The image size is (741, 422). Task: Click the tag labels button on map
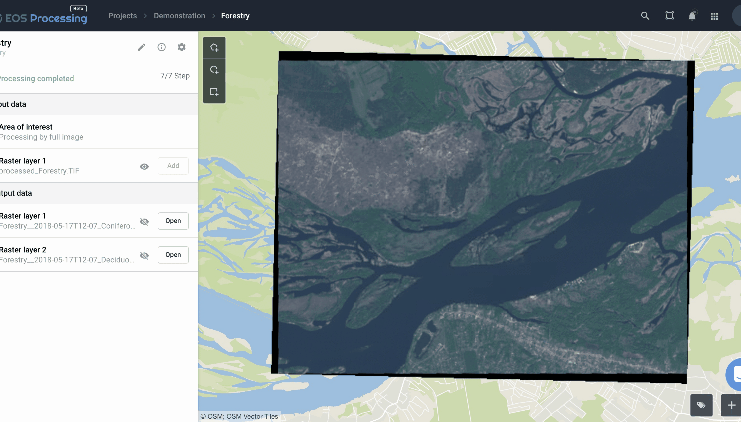pyautogui.click(x=702, y=405)
